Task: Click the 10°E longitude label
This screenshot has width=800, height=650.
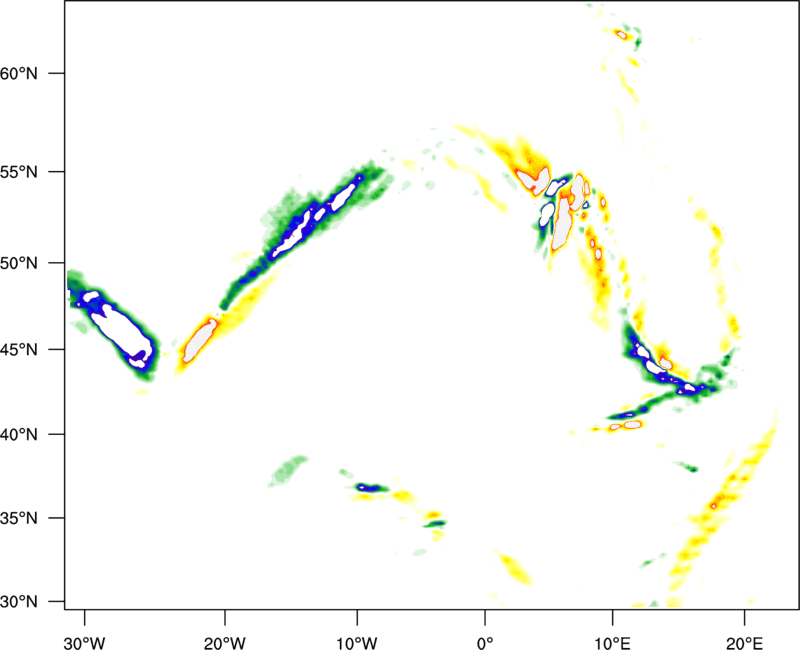Action: coord(612,643)
